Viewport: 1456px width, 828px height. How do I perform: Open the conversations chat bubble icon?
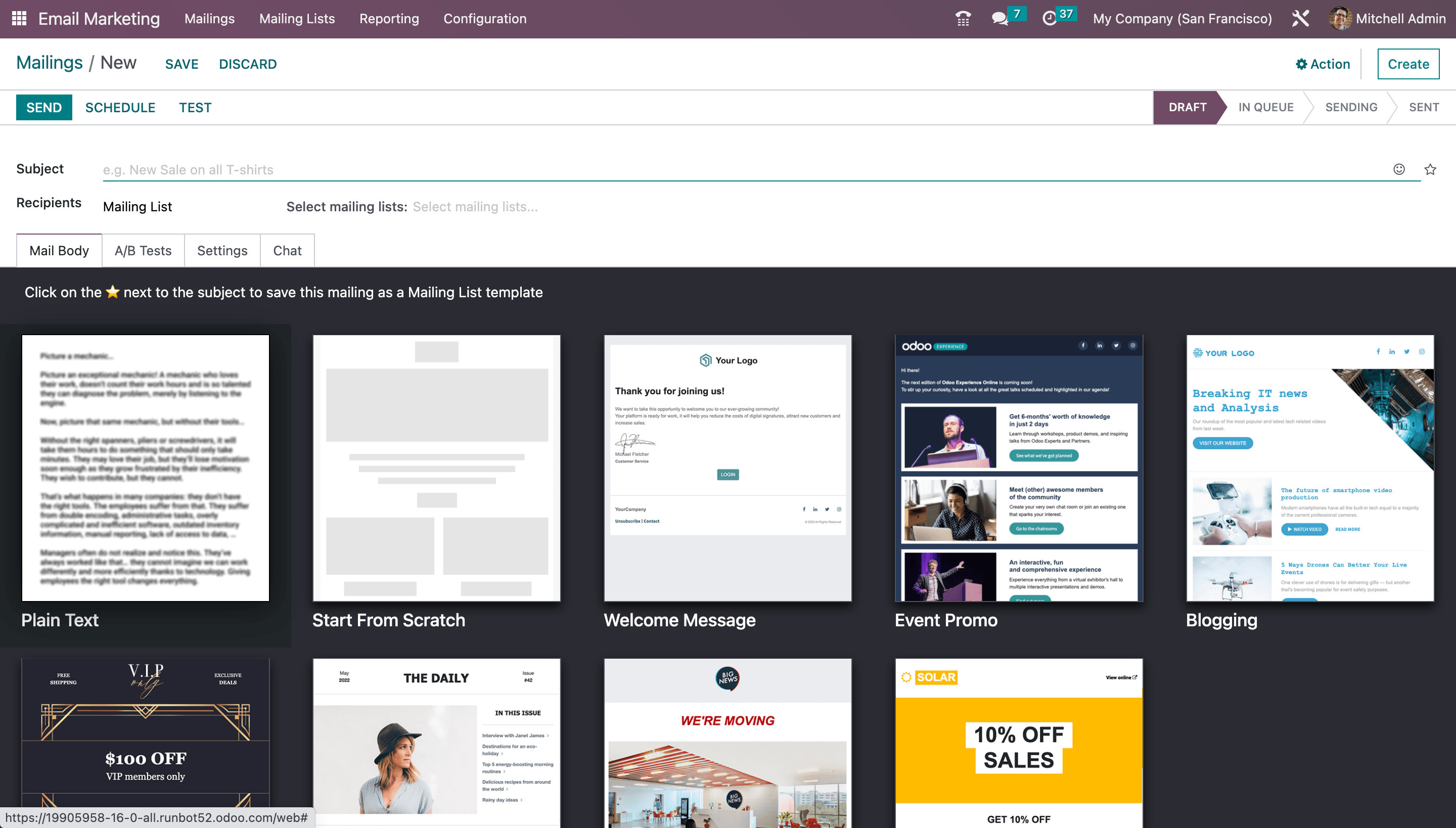(x=999, y=19)
